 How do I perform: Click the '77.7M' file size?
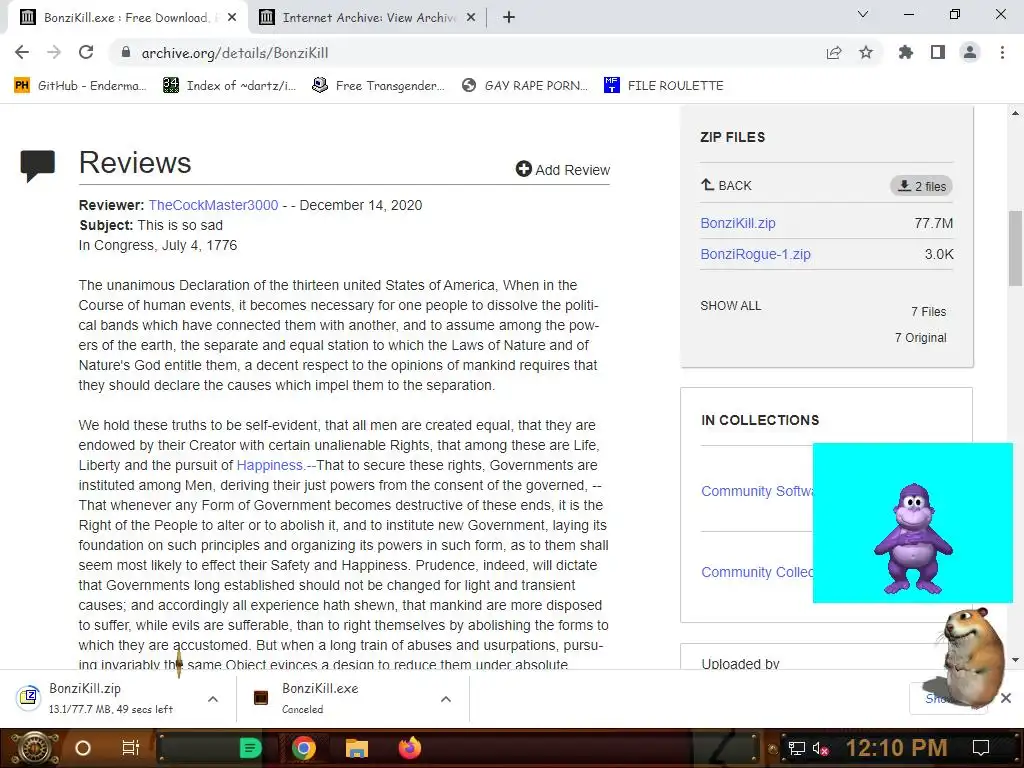coord(934,223)
